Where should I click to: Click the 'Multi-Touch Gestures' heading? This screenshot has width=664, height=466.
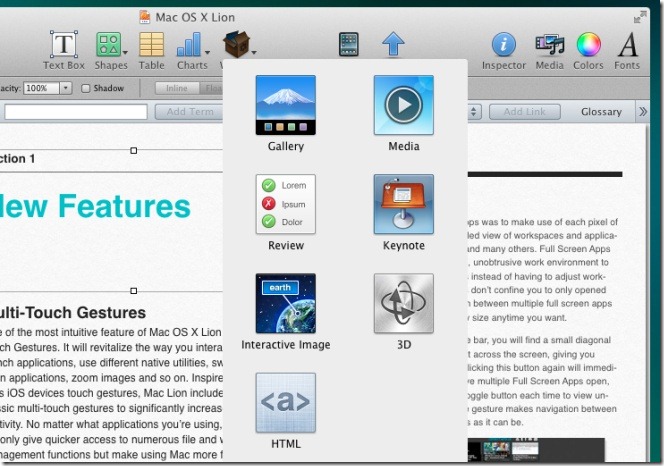tap(73, 313)
